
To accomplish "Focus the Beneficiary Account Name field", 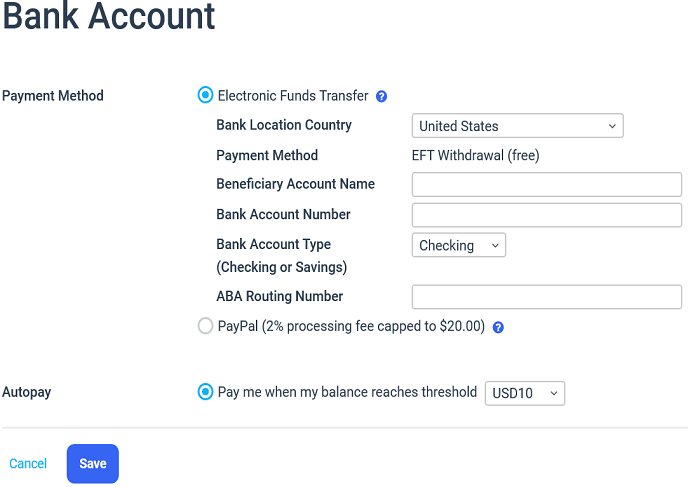I will [x=546, y=184].
